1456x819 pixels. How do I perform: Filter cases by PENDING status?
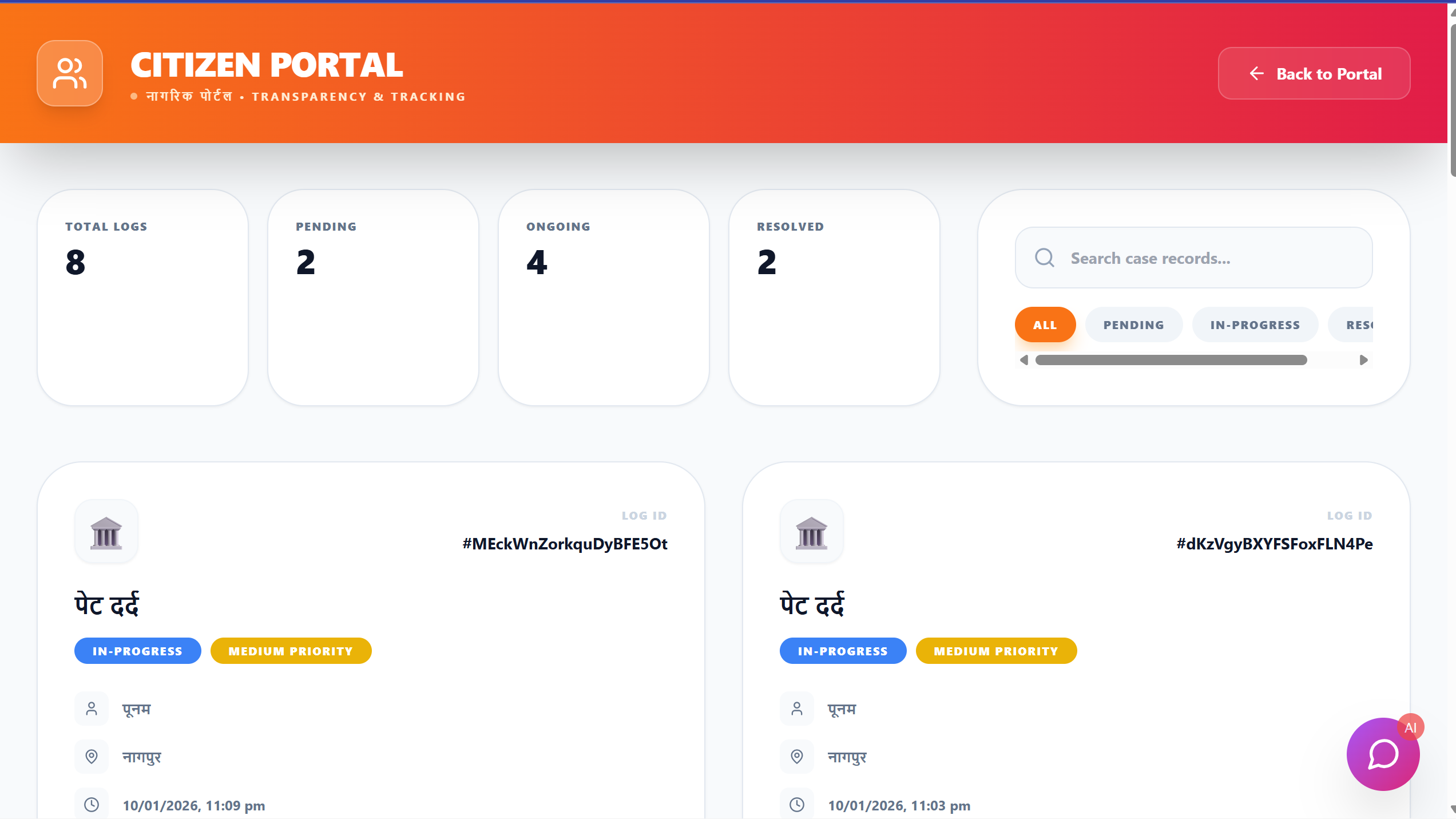point(1133,325)
